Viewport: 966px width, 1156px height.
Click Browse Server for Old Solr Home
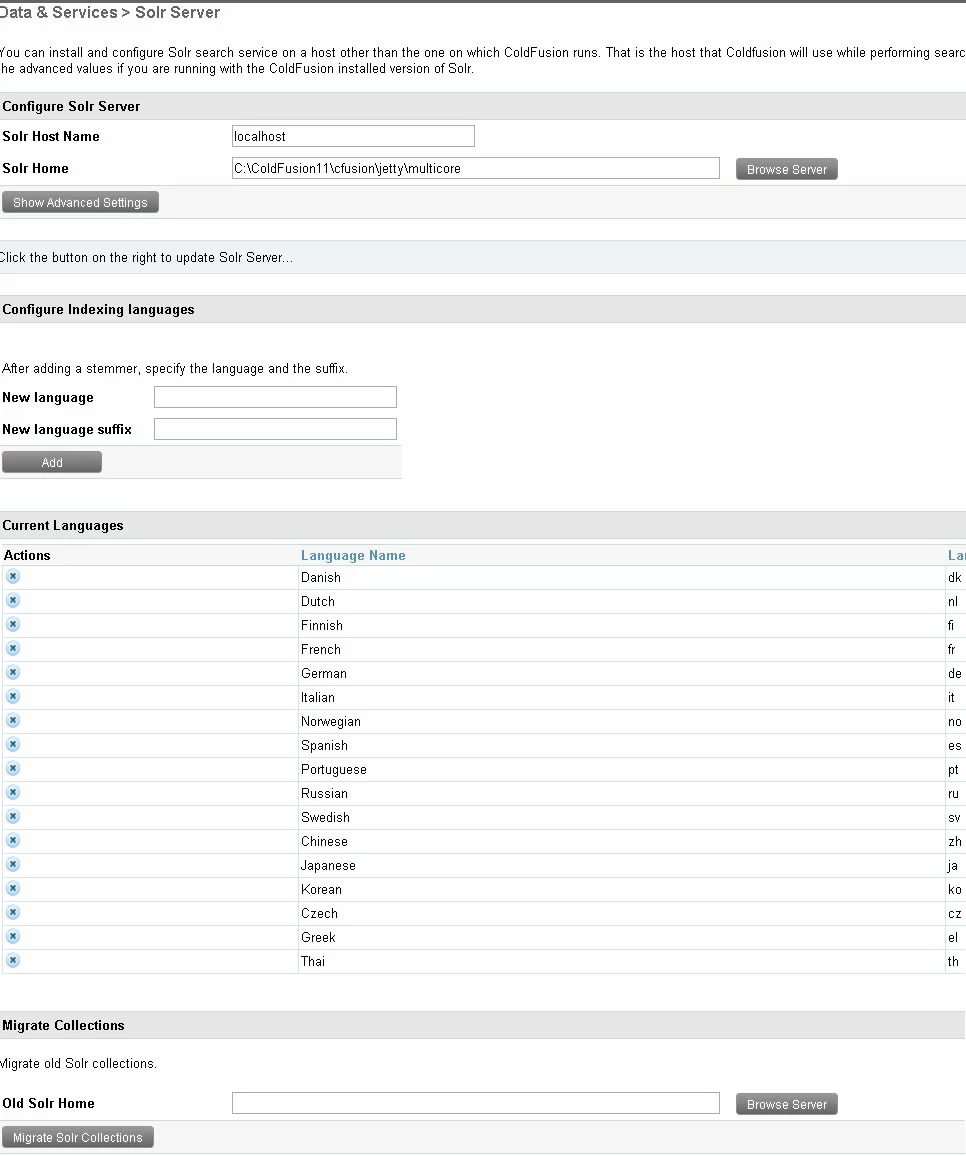pyautogui.click(x=787, y=1104)
